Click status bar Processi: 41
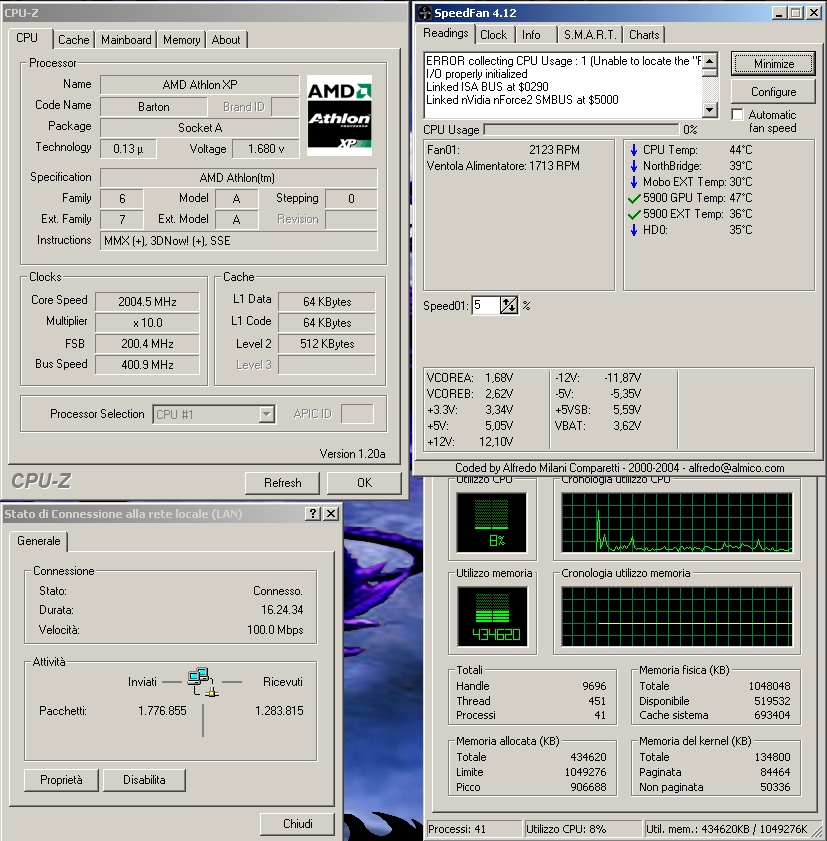Screen dimensions: 827x841 coord(474,829)
